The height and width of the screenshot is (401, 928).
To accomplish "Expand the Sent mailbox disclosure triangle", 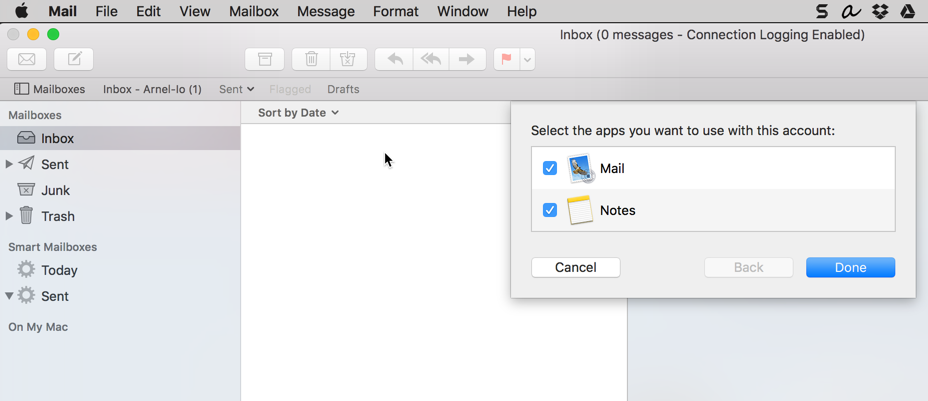I will (x=9, y=164).
